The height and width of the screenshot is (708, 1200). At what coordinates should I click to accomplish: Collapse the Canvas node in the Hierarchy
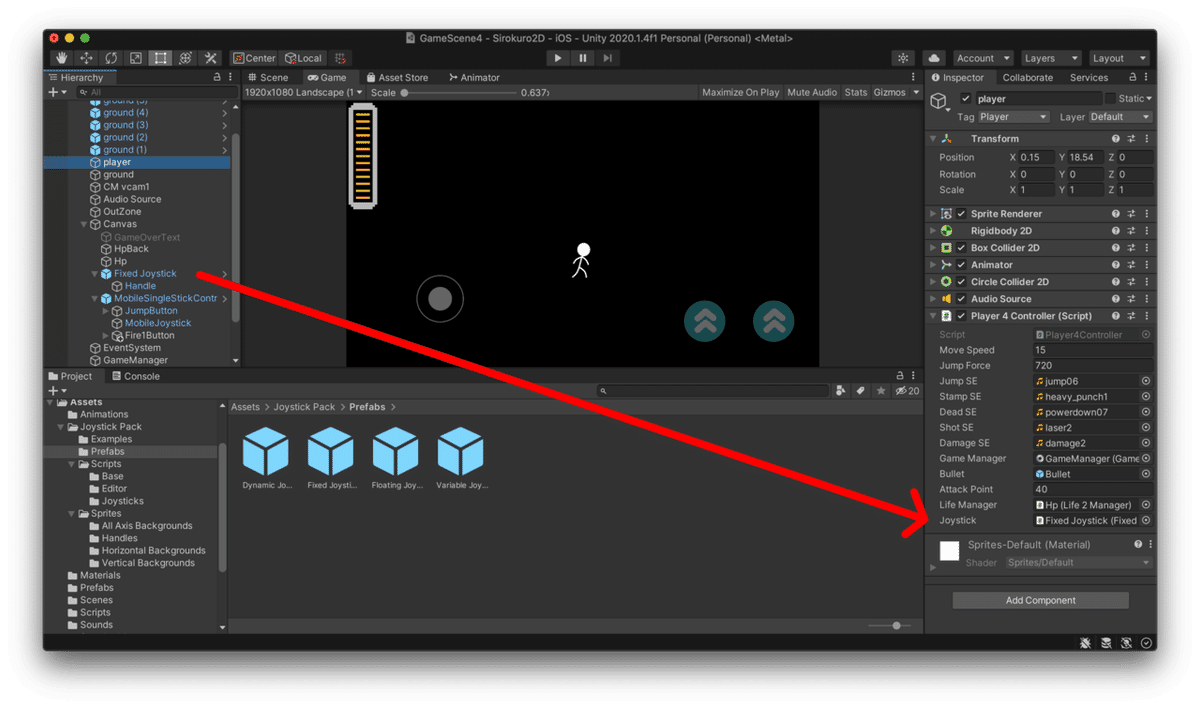(x=84, y=224)
